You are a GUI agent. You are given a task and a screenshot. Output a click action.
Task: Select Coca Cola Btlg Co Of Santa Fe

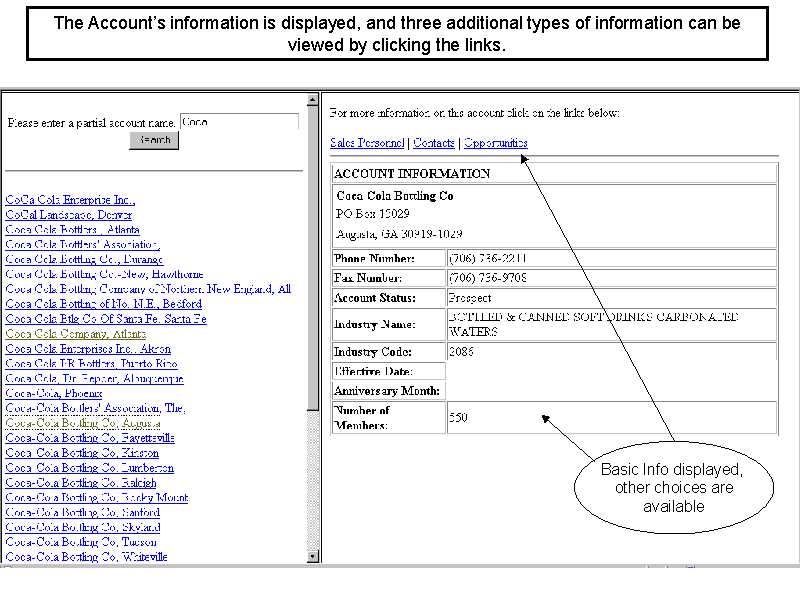[x=106, y=319]
